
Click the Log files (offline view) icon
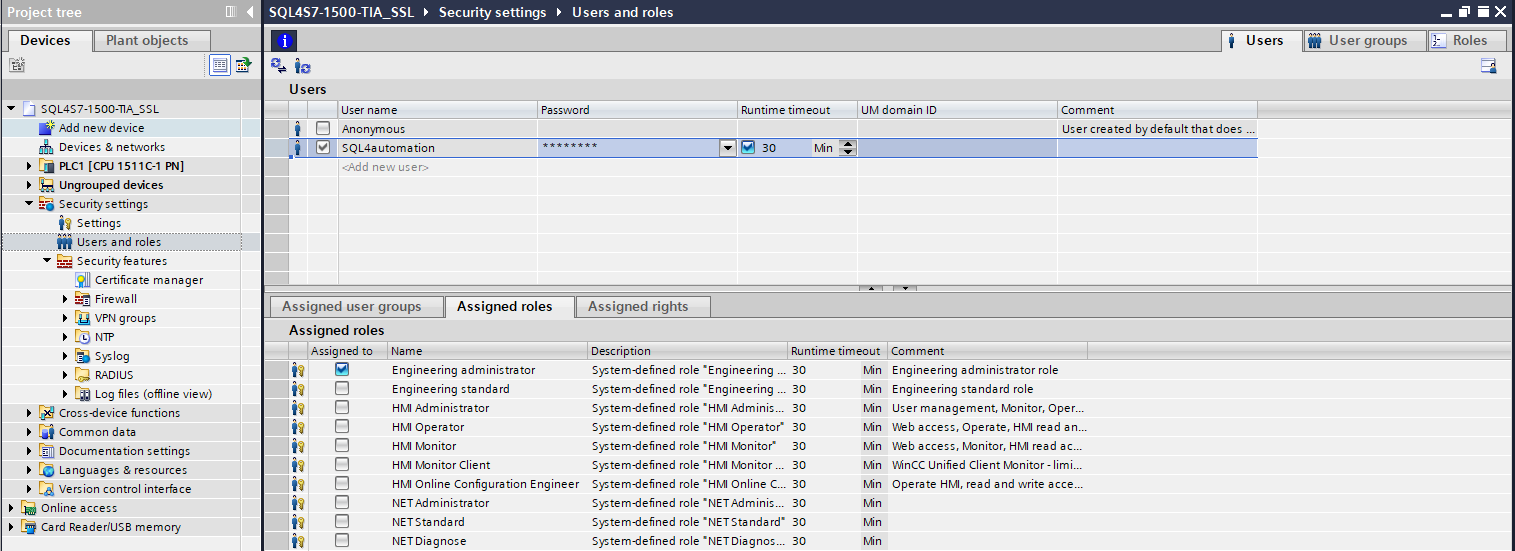click(x=83, y=394)
